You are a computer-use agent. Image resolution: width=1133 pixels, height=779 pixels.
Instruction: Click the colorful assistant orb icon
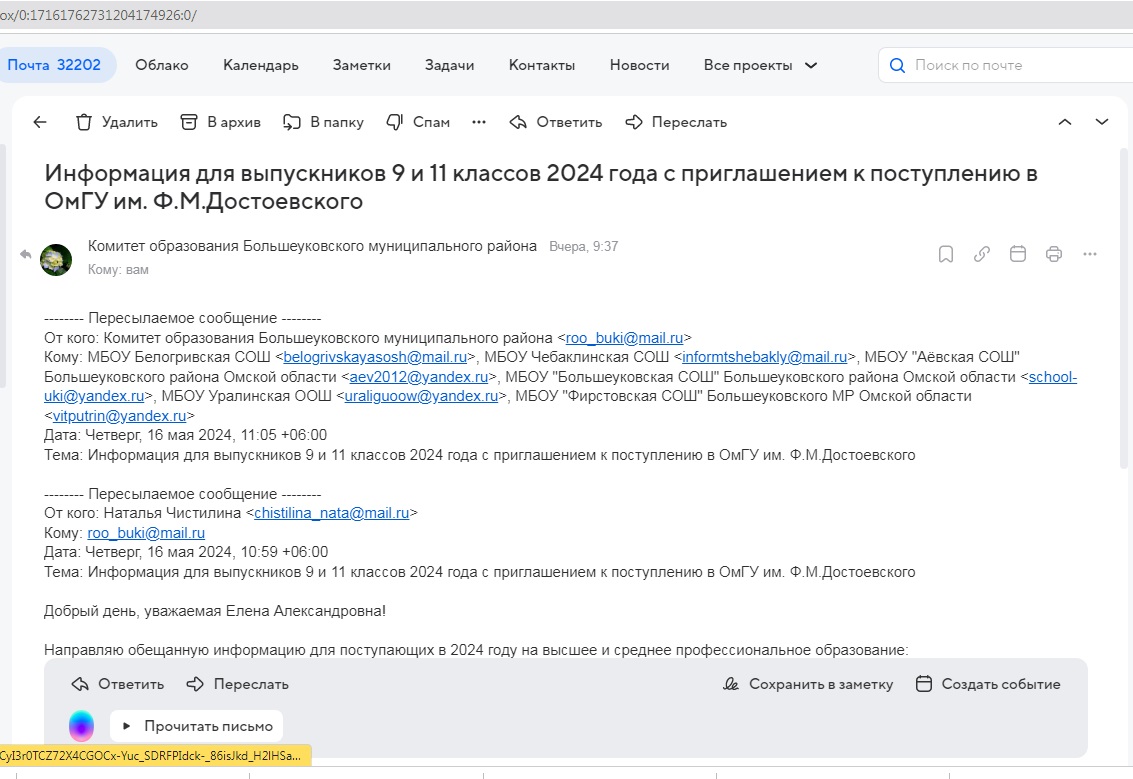click(81, 726)
